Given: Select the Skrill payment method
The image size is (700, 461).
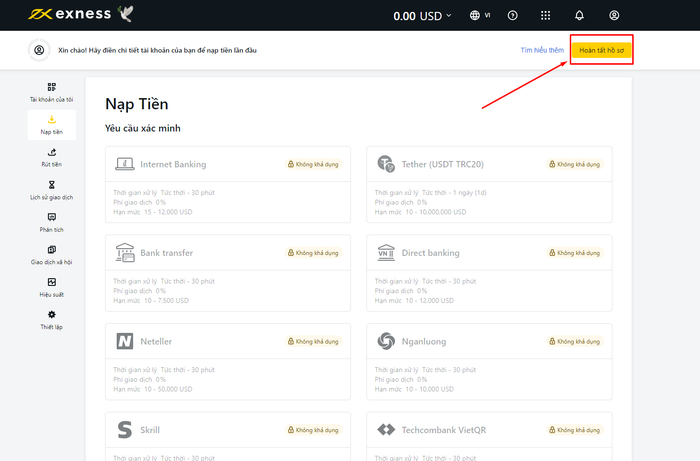Looking at the screenshot, I should pos(228,436).
